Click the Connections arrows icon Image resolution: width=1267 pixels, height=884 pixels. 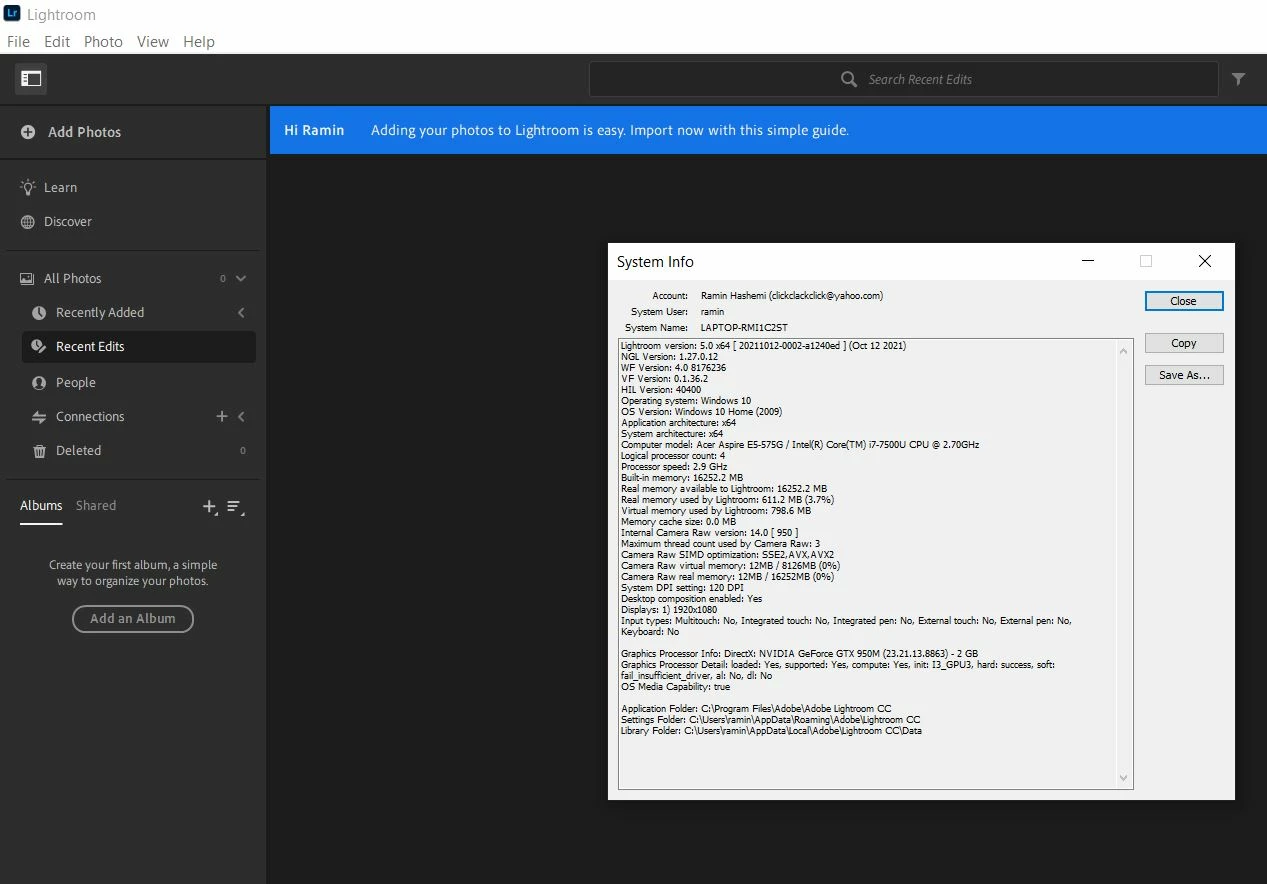(39, 417)
